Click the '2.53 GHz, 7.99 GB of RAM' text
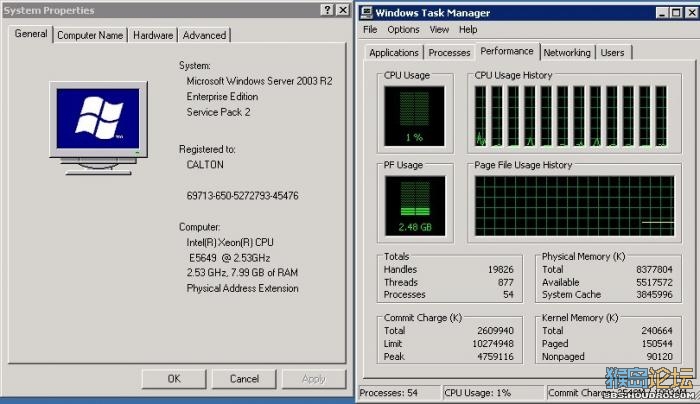Screen dimensions: 700x404 [x=242, y=273]
